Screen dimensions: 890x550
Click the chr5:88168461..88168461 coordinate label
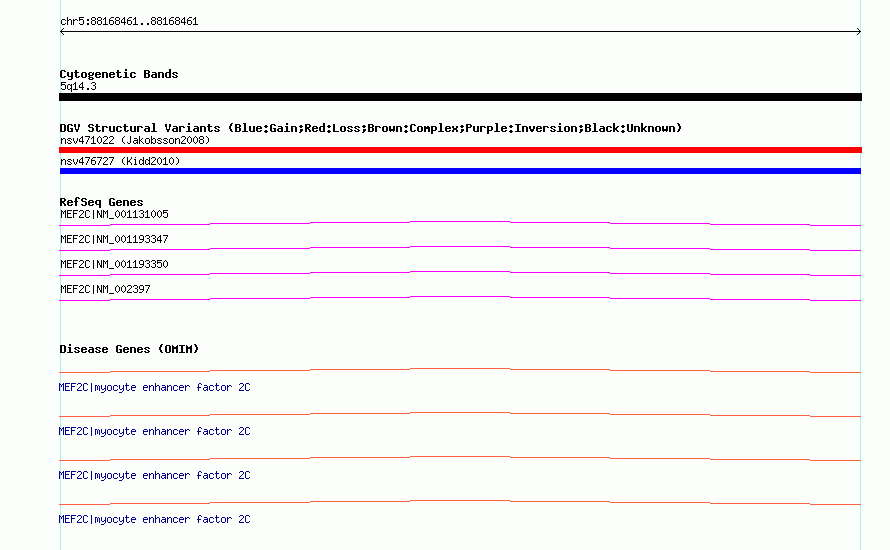[x=129, y=22]
